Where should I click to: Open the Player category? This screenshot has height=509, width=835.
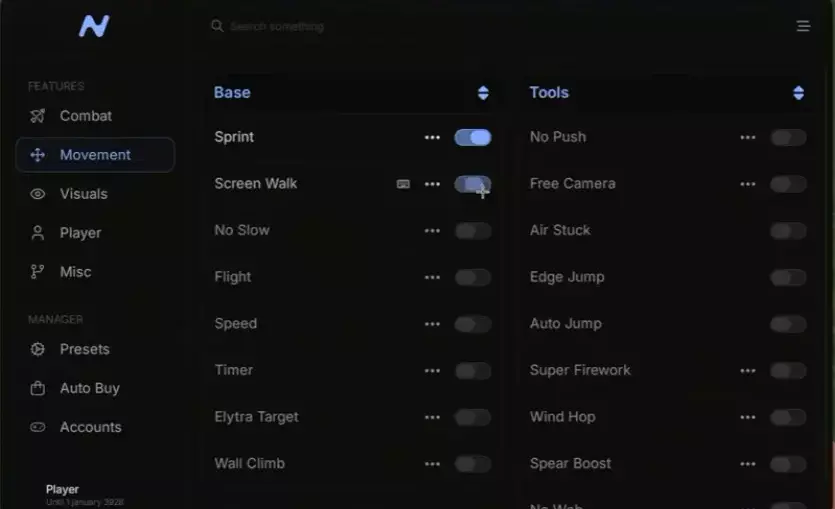(x=95, y=233)
